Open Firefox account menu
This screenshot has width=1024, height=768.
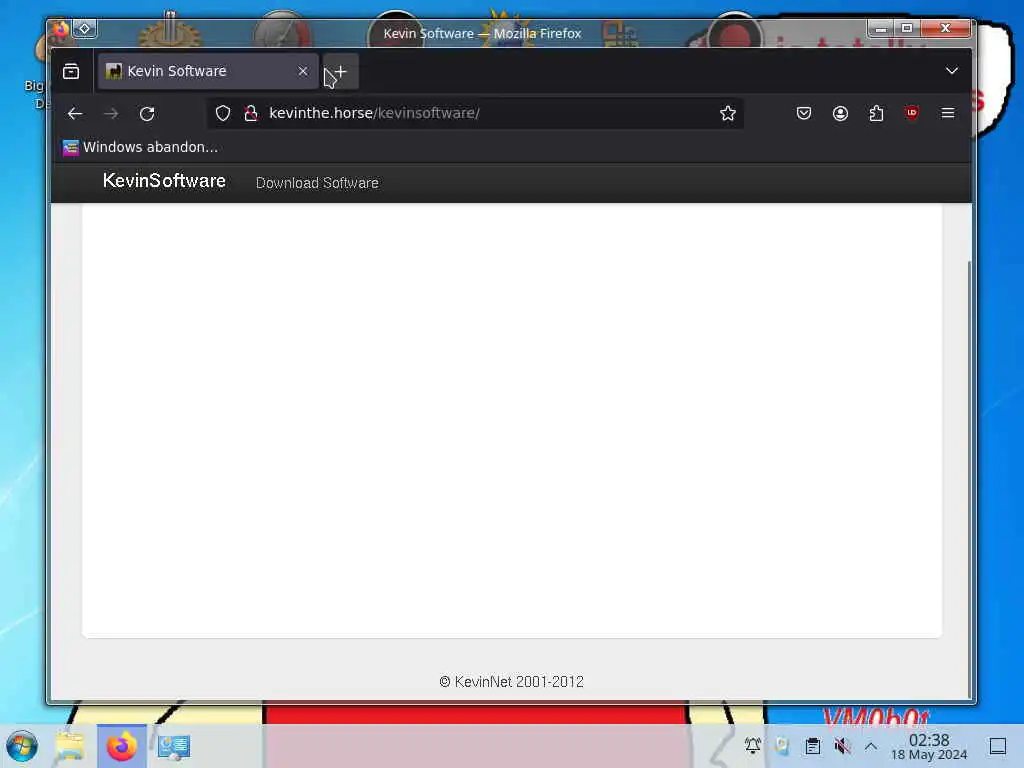840,113
